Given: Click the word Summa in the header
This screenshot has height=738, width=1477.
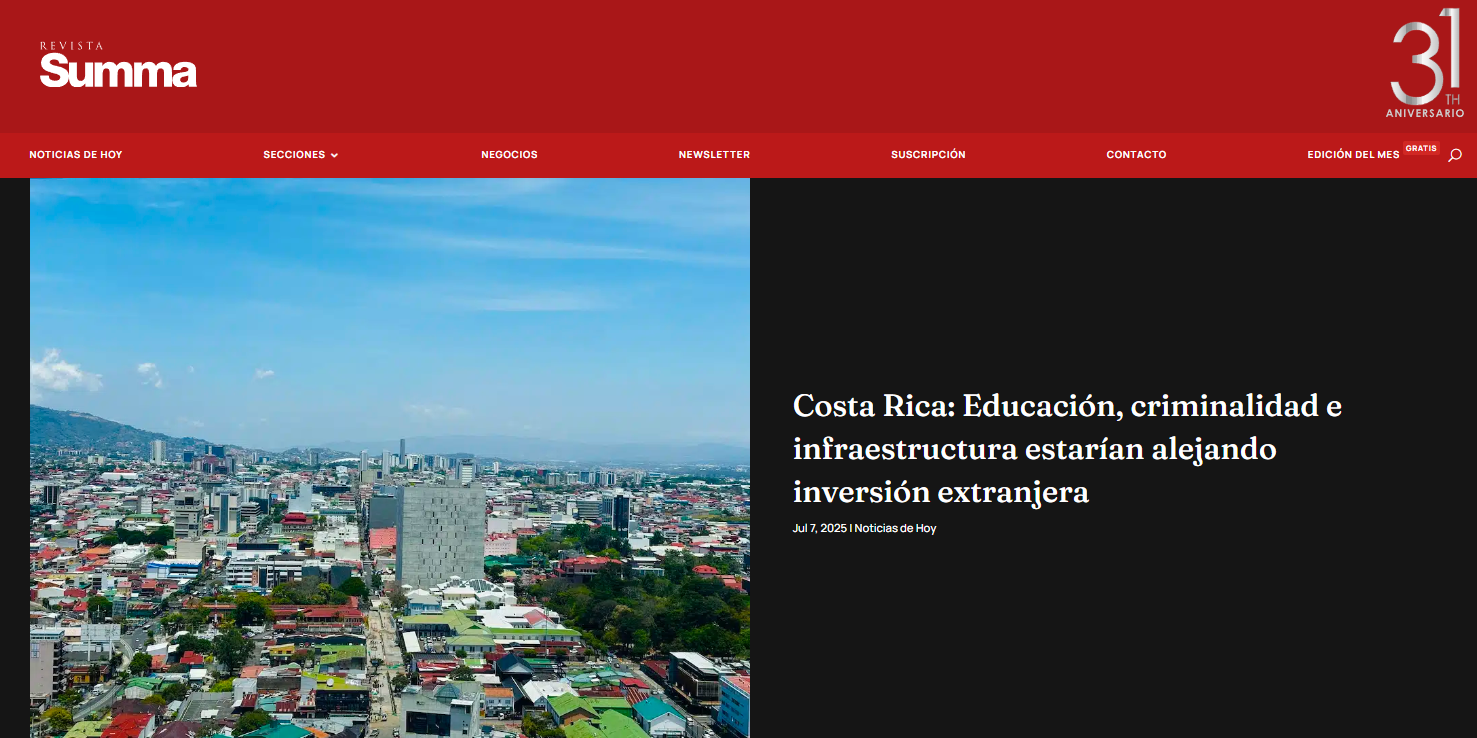Looking at the screenshot, I should (117, 71).
